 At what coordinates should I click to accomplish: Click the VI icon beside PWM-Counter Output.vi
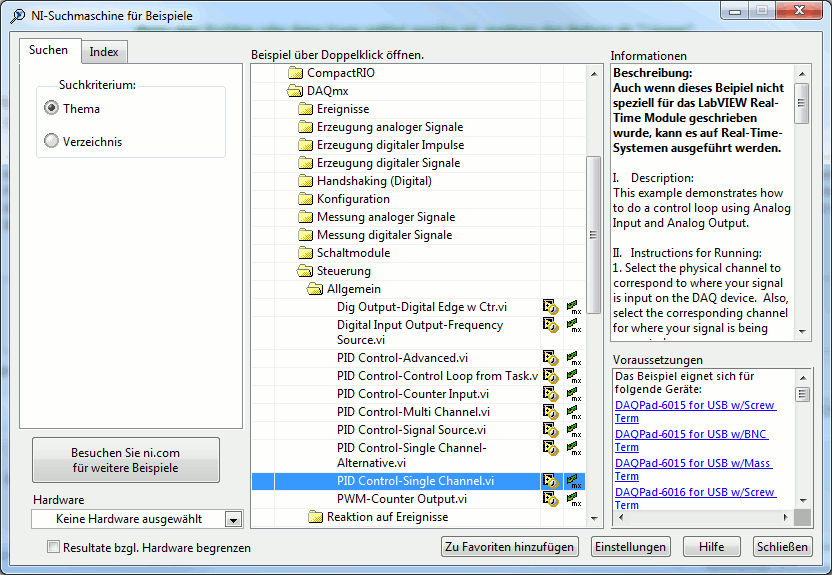coord(550,499)
